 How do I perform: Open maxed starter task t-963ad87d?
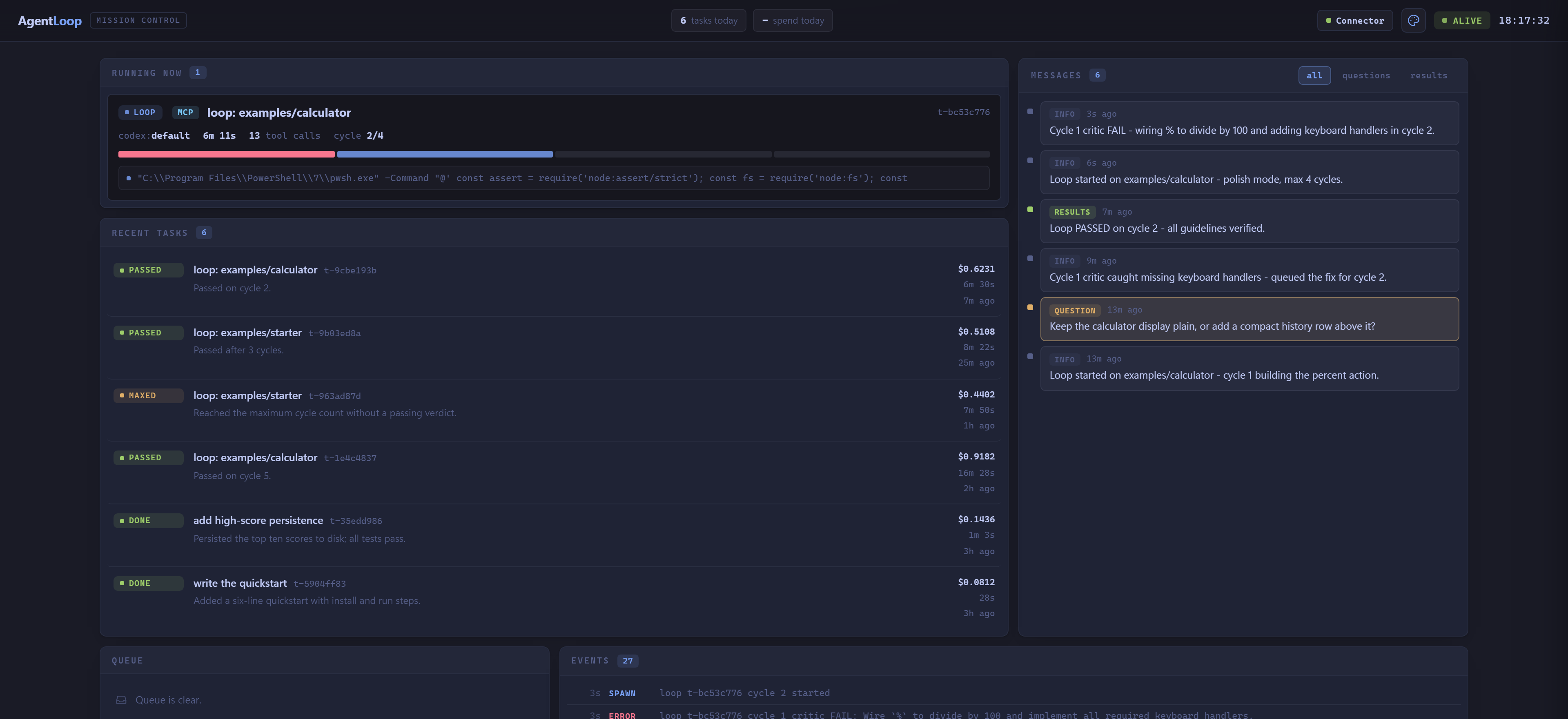click(554, 410)
